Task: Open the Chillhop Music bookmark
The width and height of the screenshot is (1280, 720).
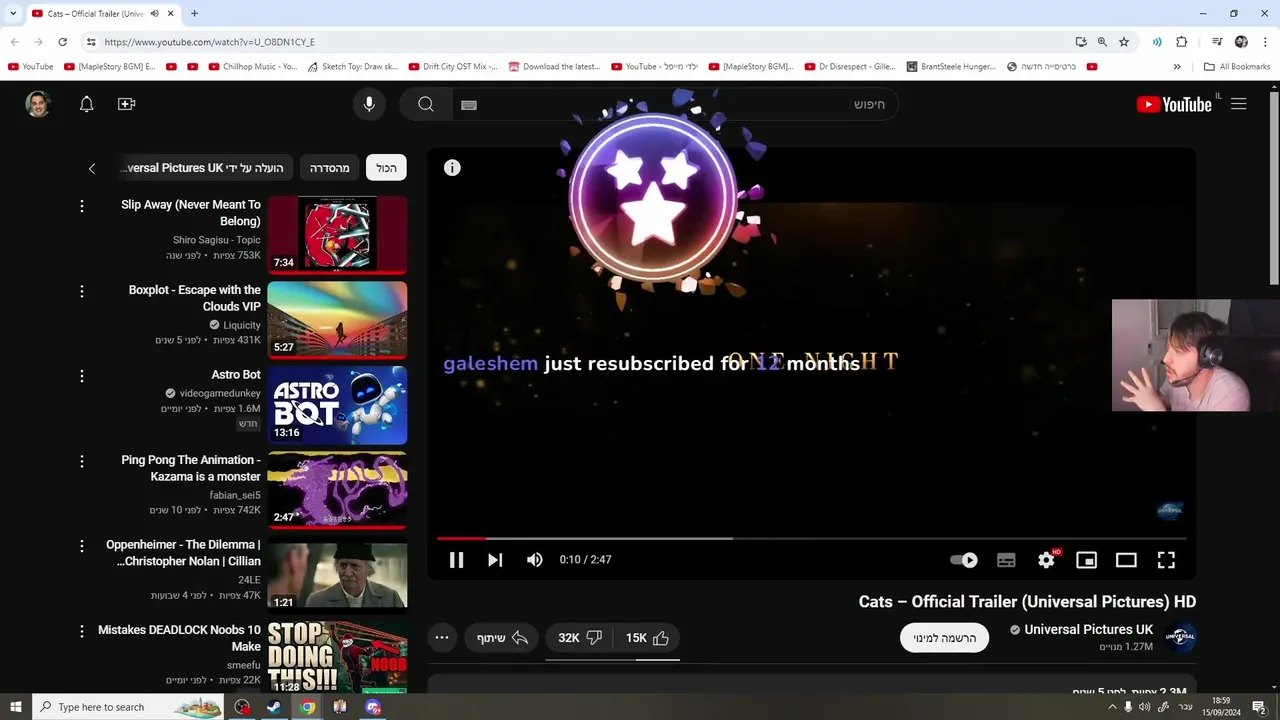Action: click(253, 67)
